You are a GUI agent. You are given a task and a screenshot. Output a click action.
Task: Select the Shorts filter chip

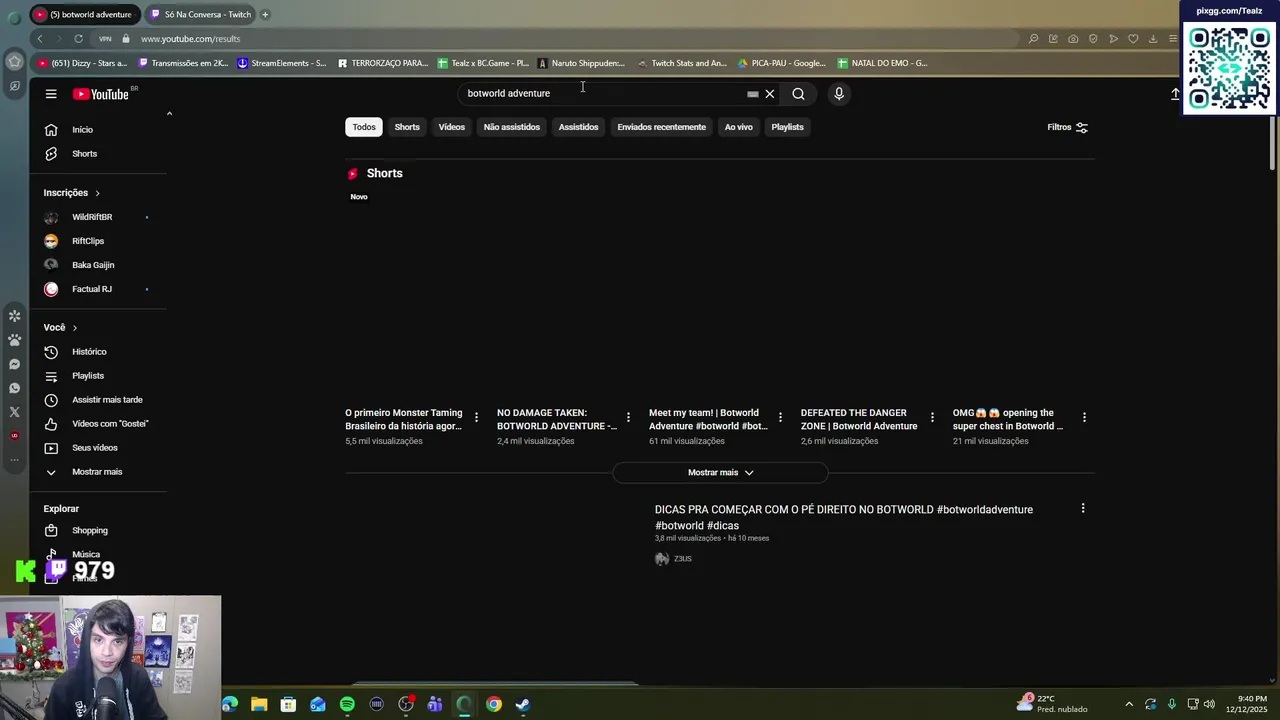tap(407, 127)
